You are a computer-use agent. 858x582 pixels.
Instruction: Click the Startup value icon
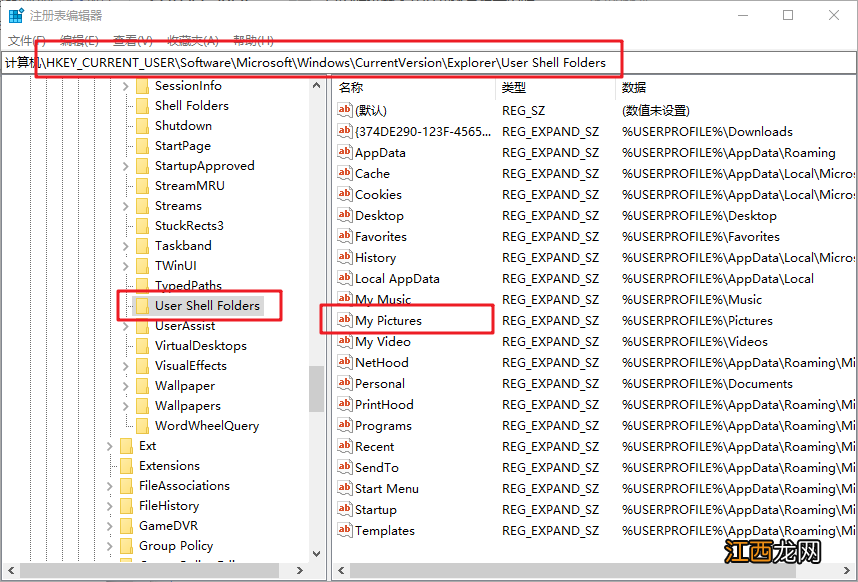344,509
